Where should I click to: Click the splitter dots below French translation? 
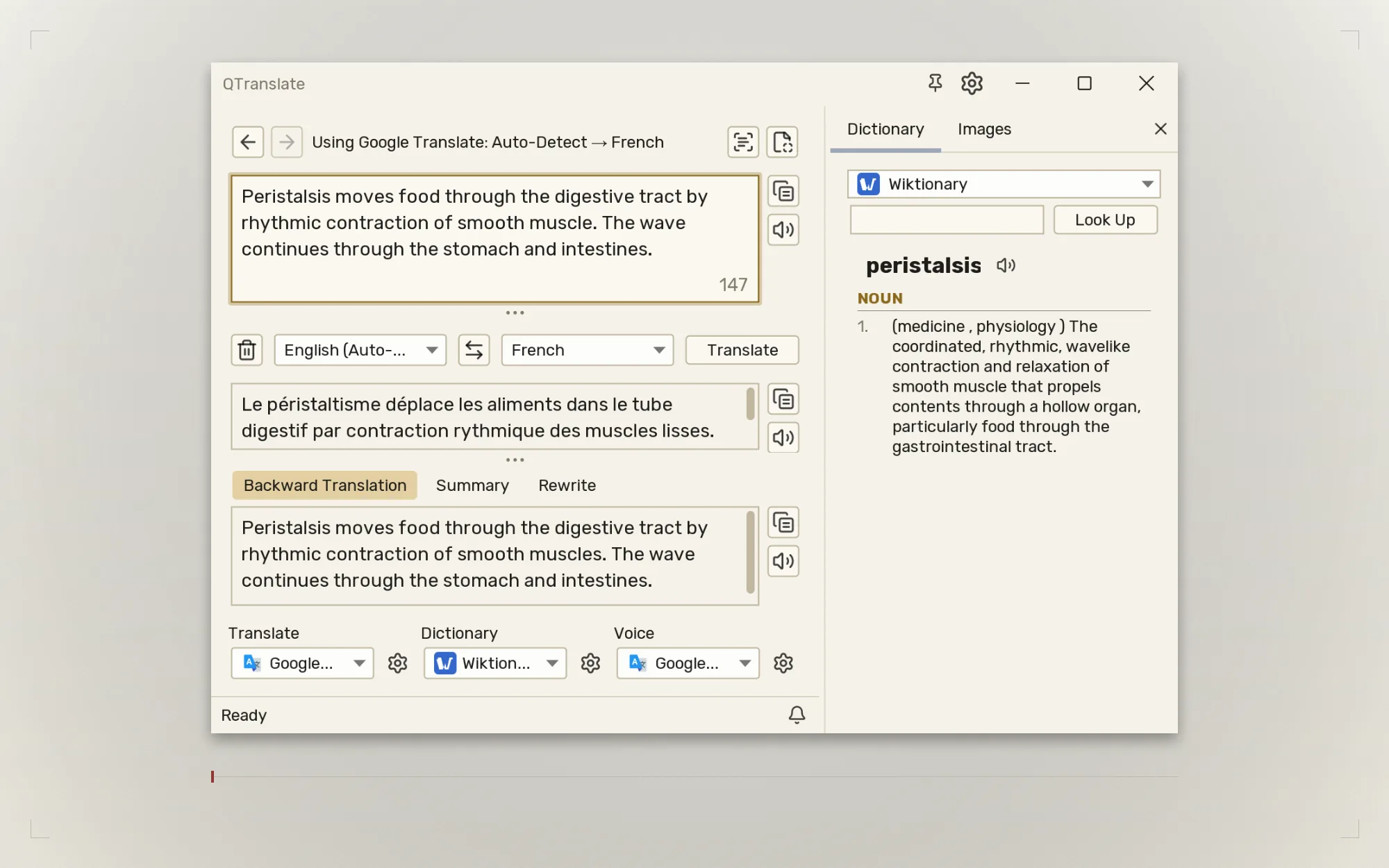(515, 460)
